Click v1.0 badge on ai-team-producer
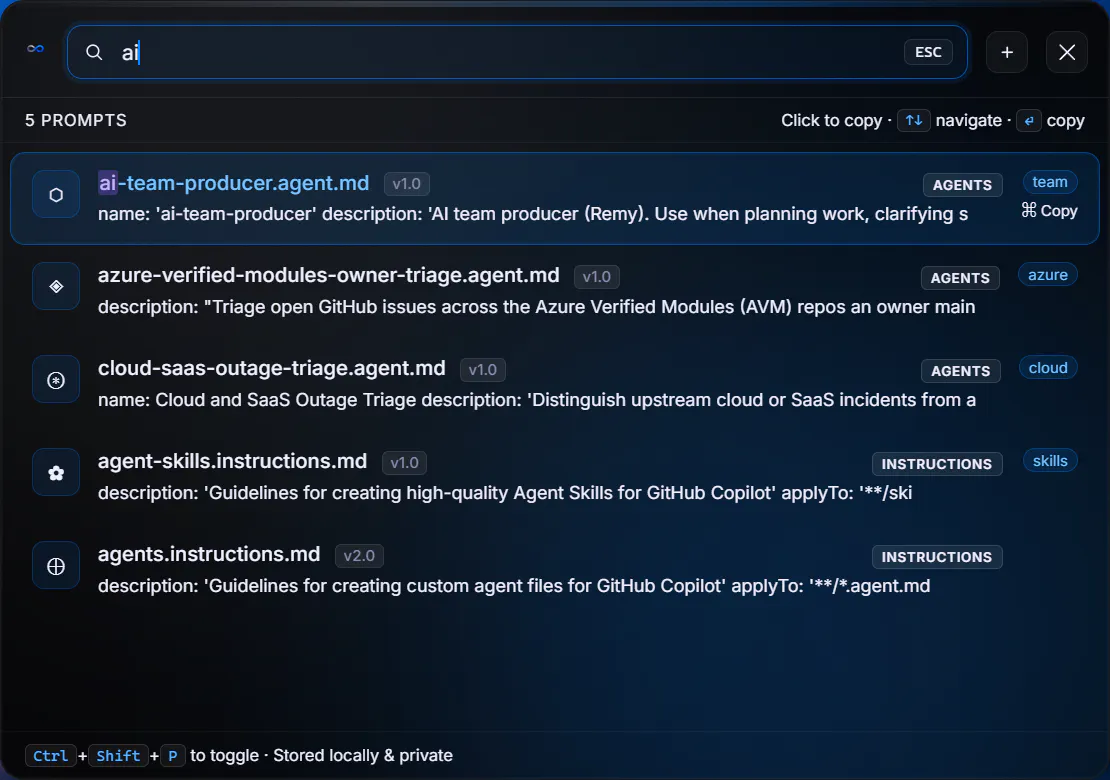This screenshot has height=780, width=1110. [x=406, y=184]
